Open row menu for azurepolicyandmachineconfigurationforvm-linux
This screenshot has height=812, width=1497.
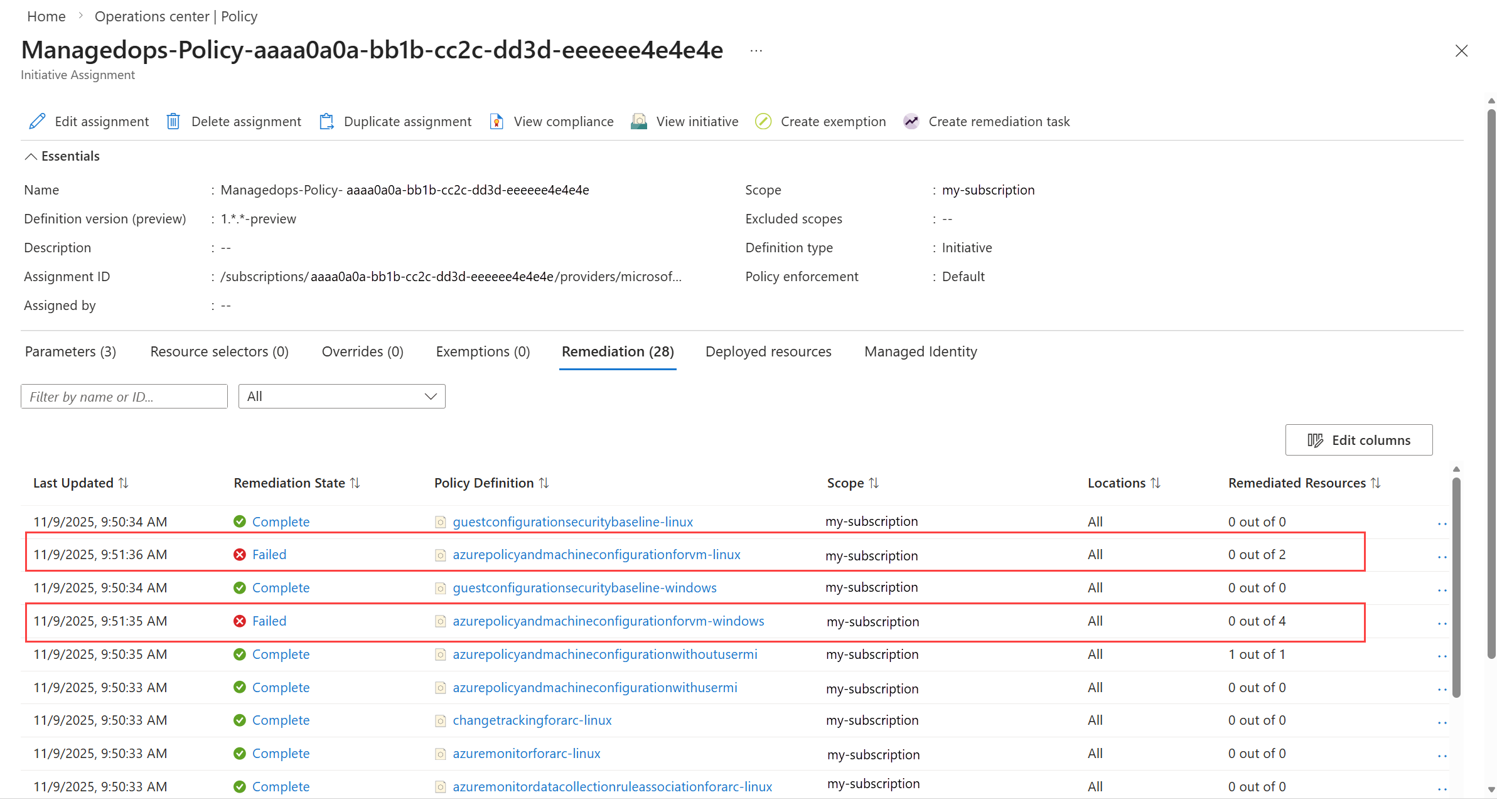coord(1442,557)
